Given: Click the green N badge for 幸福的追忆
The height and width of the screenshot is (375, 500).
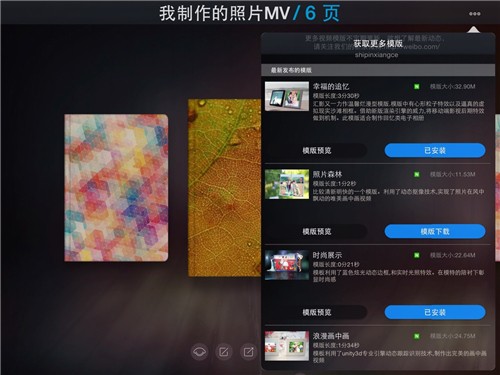Looking at the screenshot, I should [417, 87].
